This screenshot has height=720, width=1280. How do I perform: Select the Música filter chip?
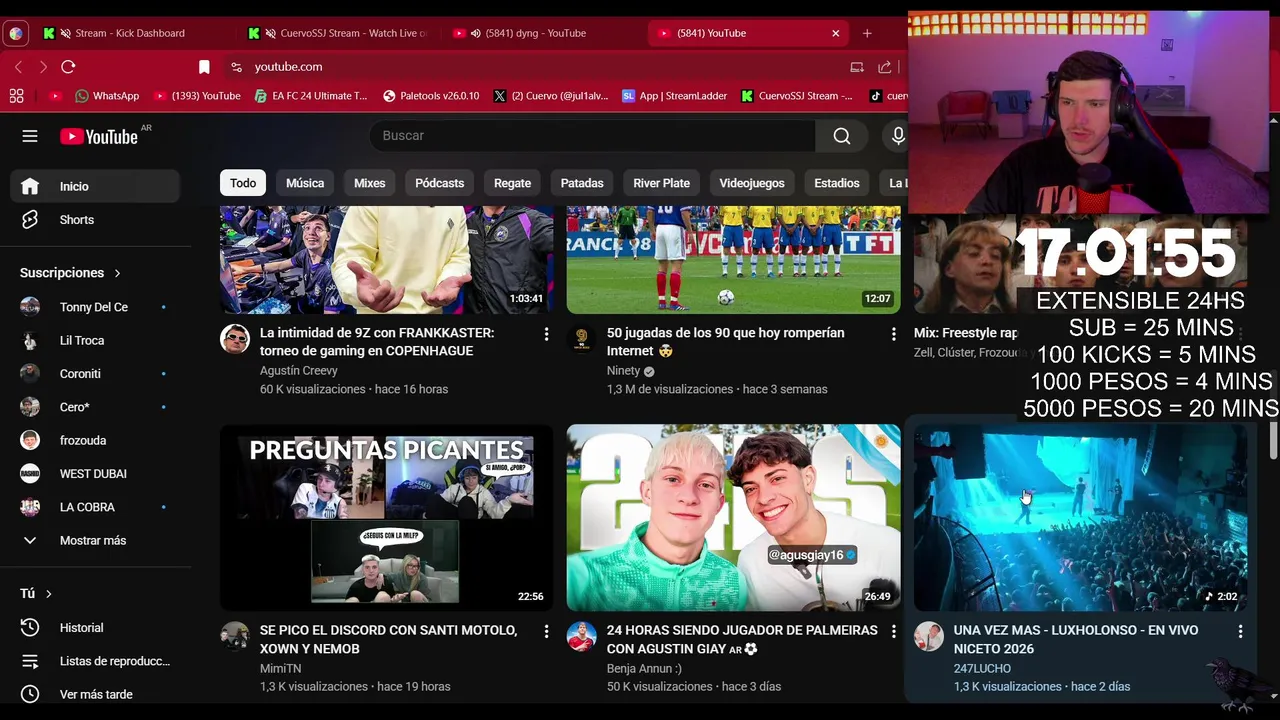click(305, 183)
